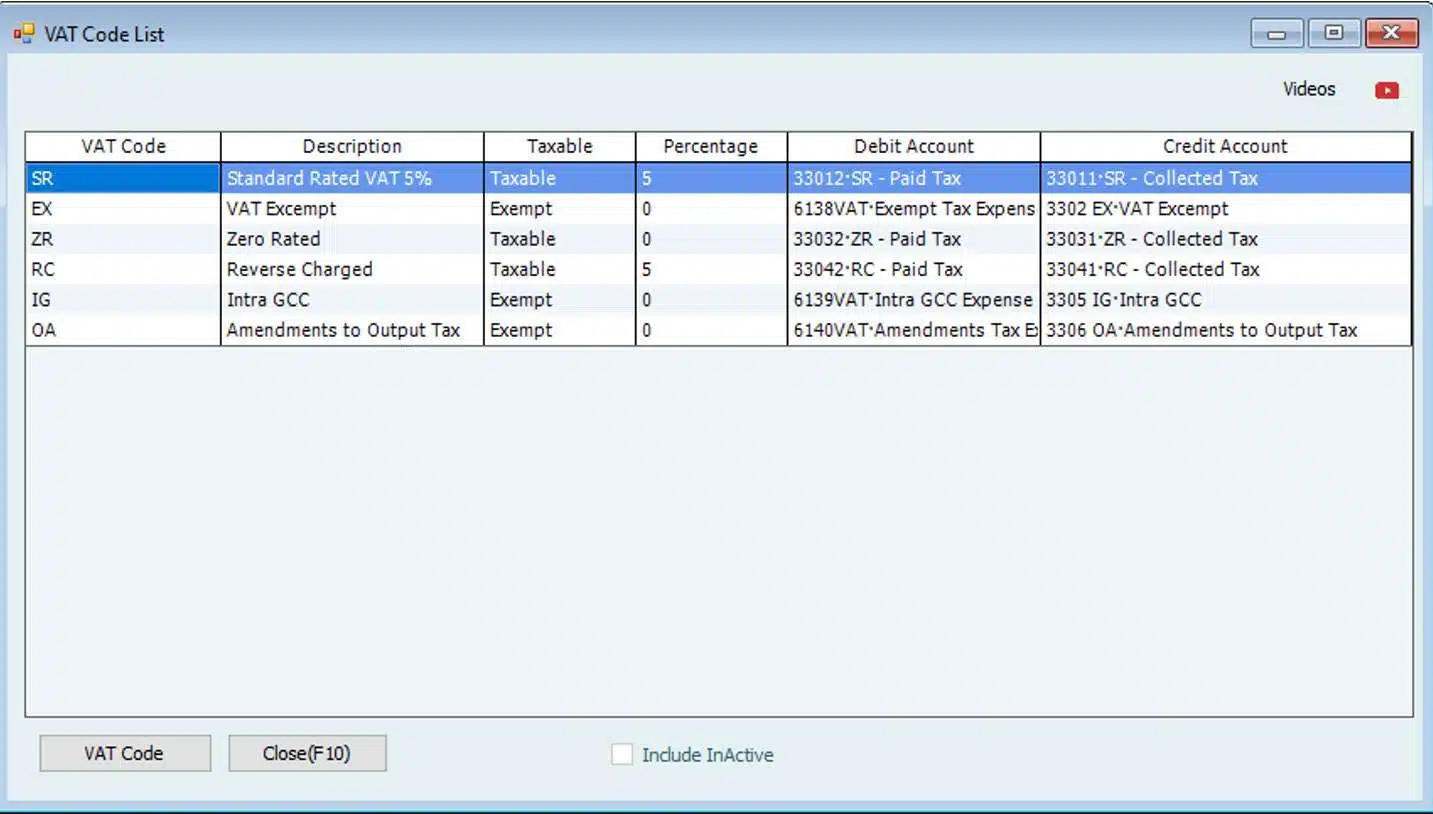The image size is (1433, 814).
Task: Select the OA VAT code cell
Action: click(x=123, y=330)
